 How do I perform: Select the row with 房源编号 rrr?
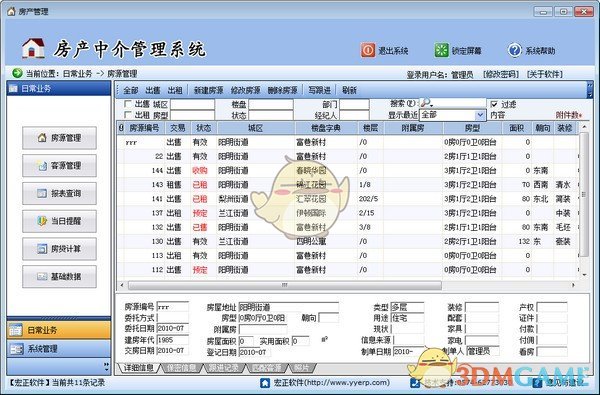click(x=347, y=142)
